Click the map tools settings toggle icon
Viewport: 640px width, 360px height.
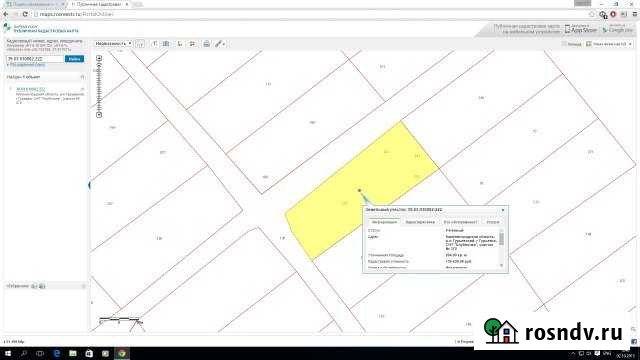coord(192,44)
